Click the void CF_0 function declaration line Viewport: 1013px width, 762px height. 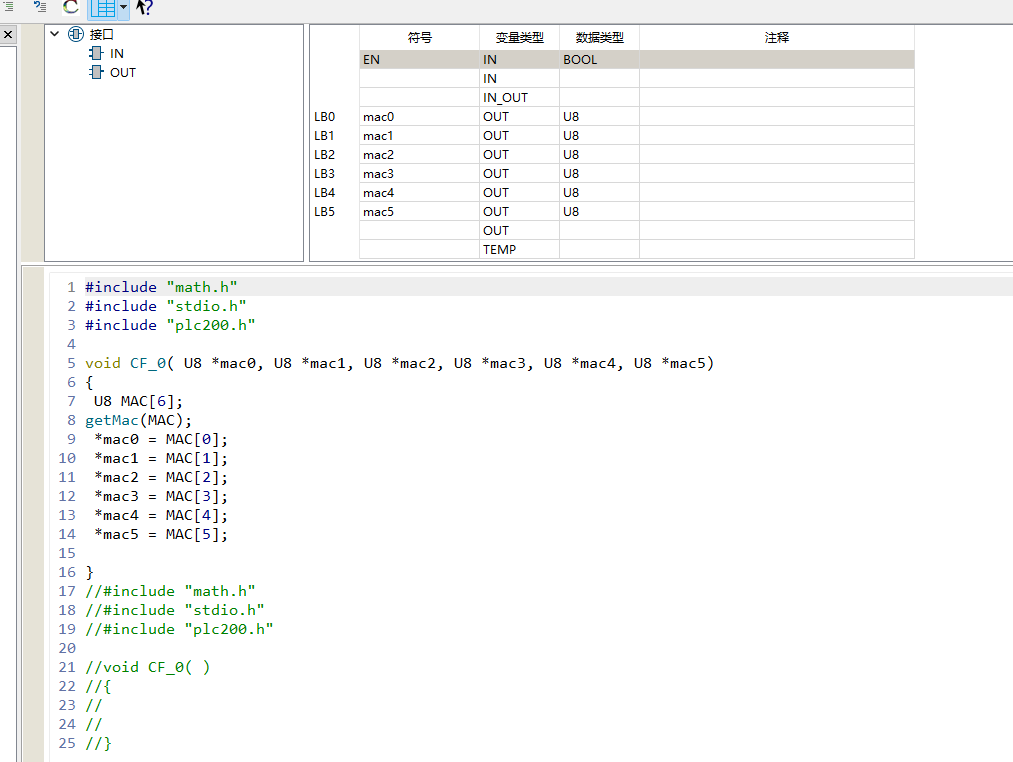[399, 363]
